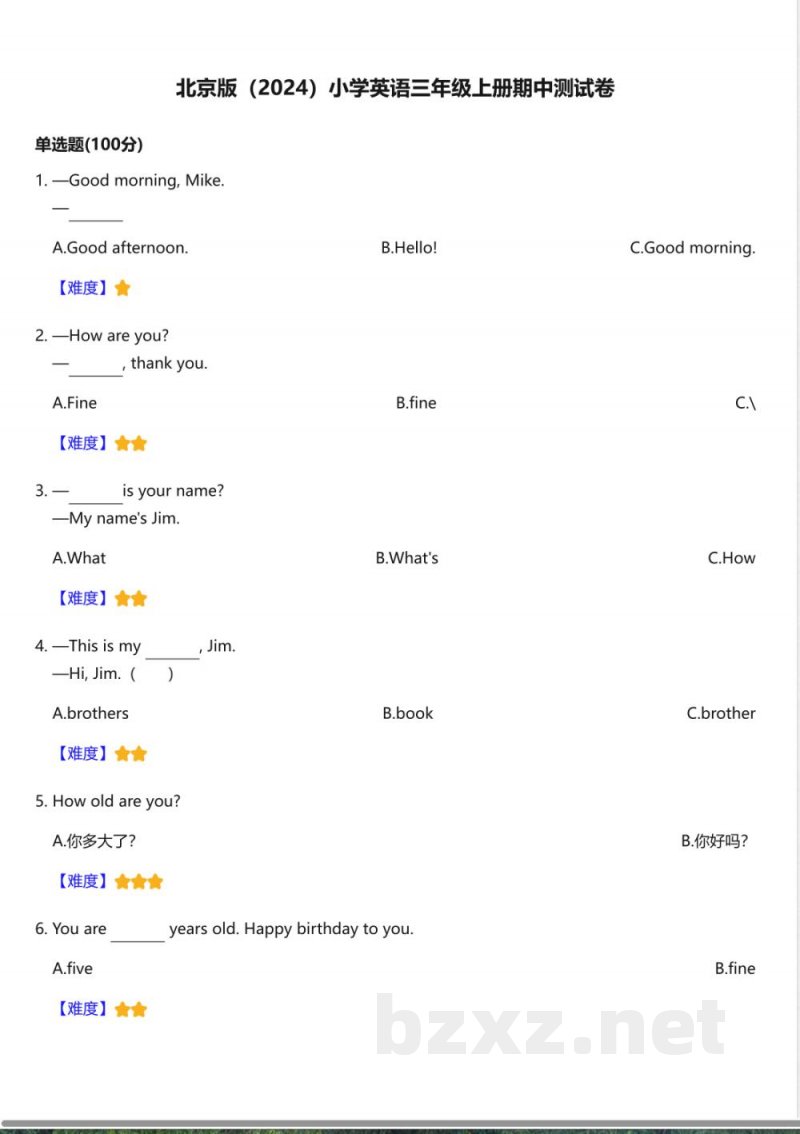The image size is (800, 1134).
Task: Select option C.\ in question 2
Action: pos(745,403)
